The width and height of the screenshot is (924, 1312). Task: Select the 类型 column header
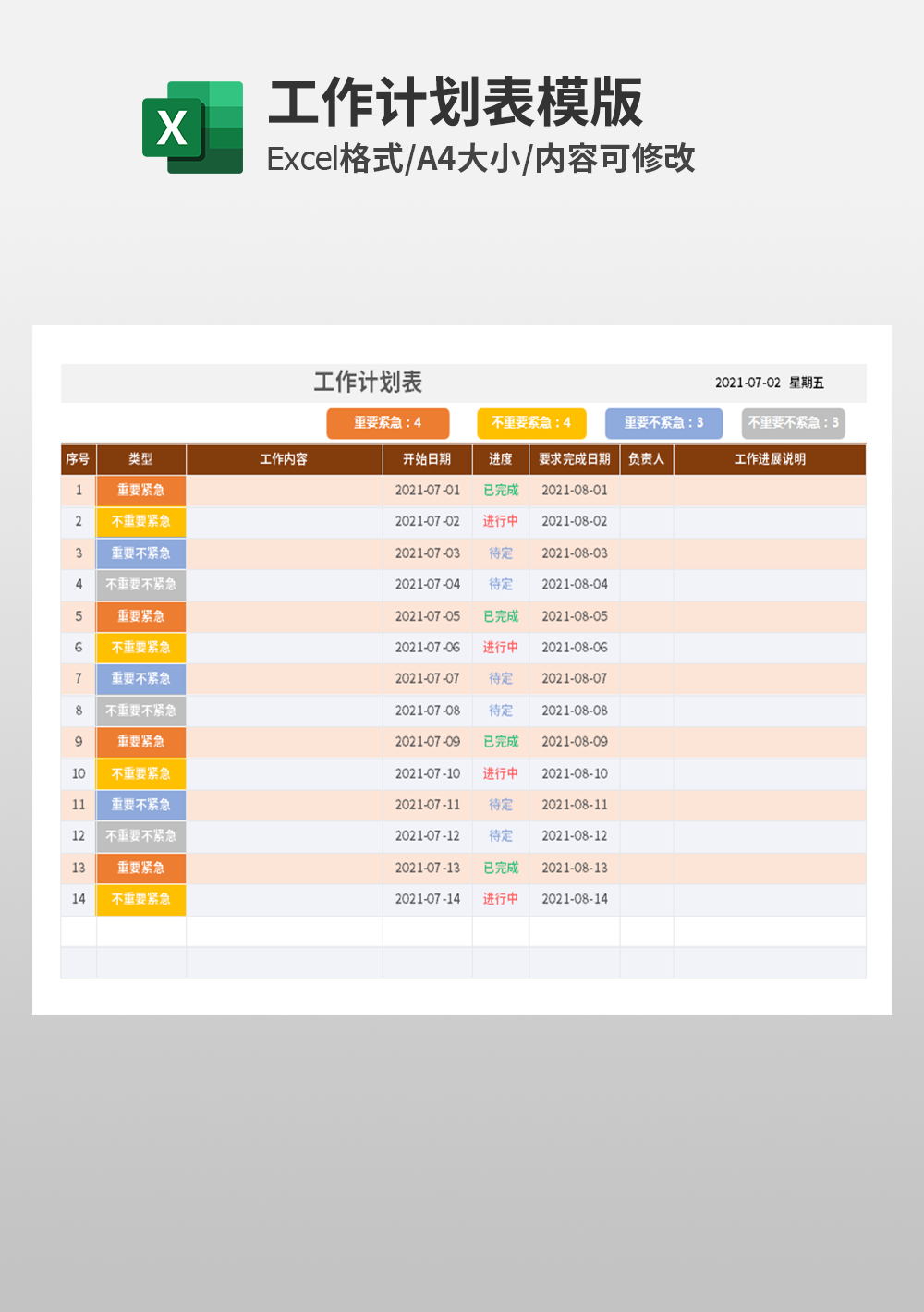tap(141, 459)
